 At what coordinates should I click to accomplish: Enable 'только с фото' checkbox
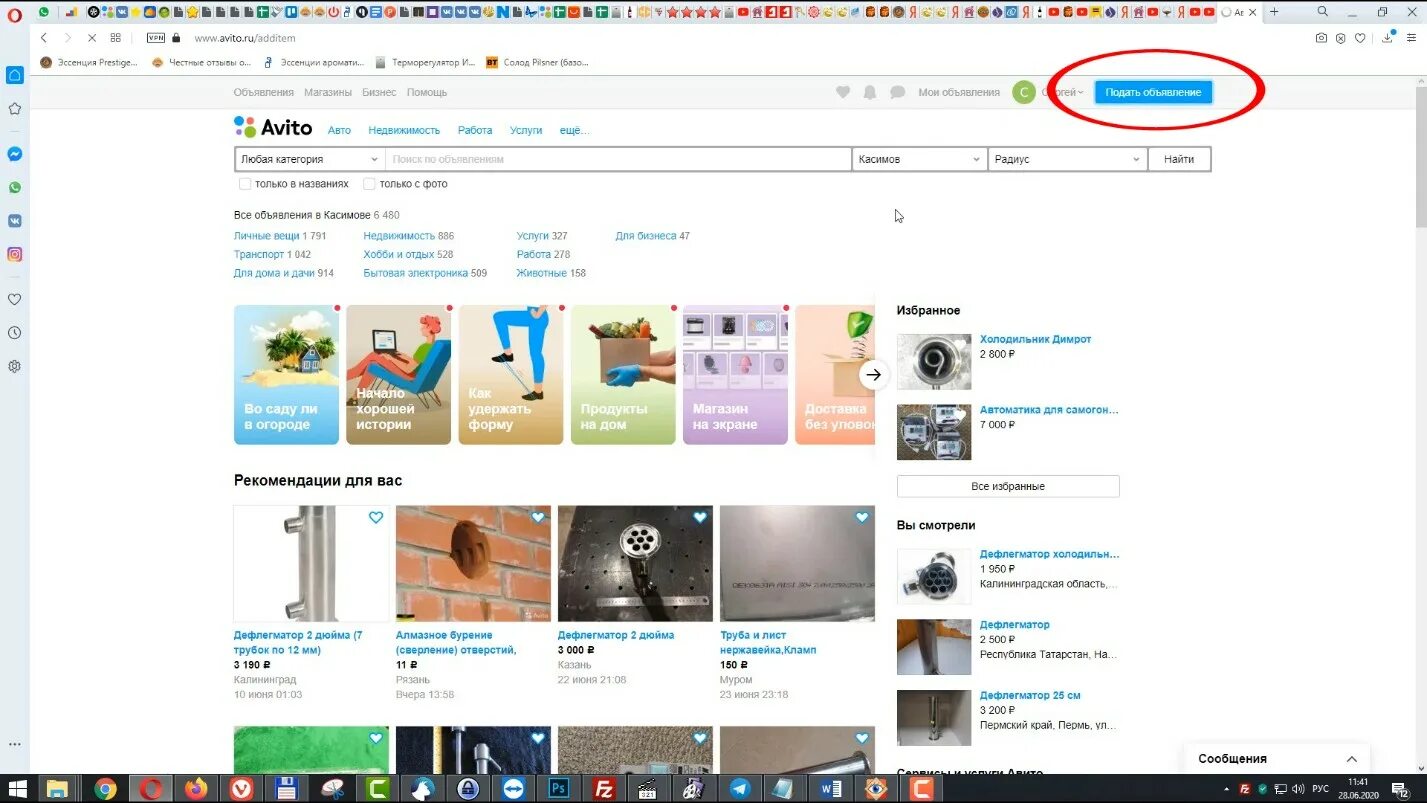369,184
